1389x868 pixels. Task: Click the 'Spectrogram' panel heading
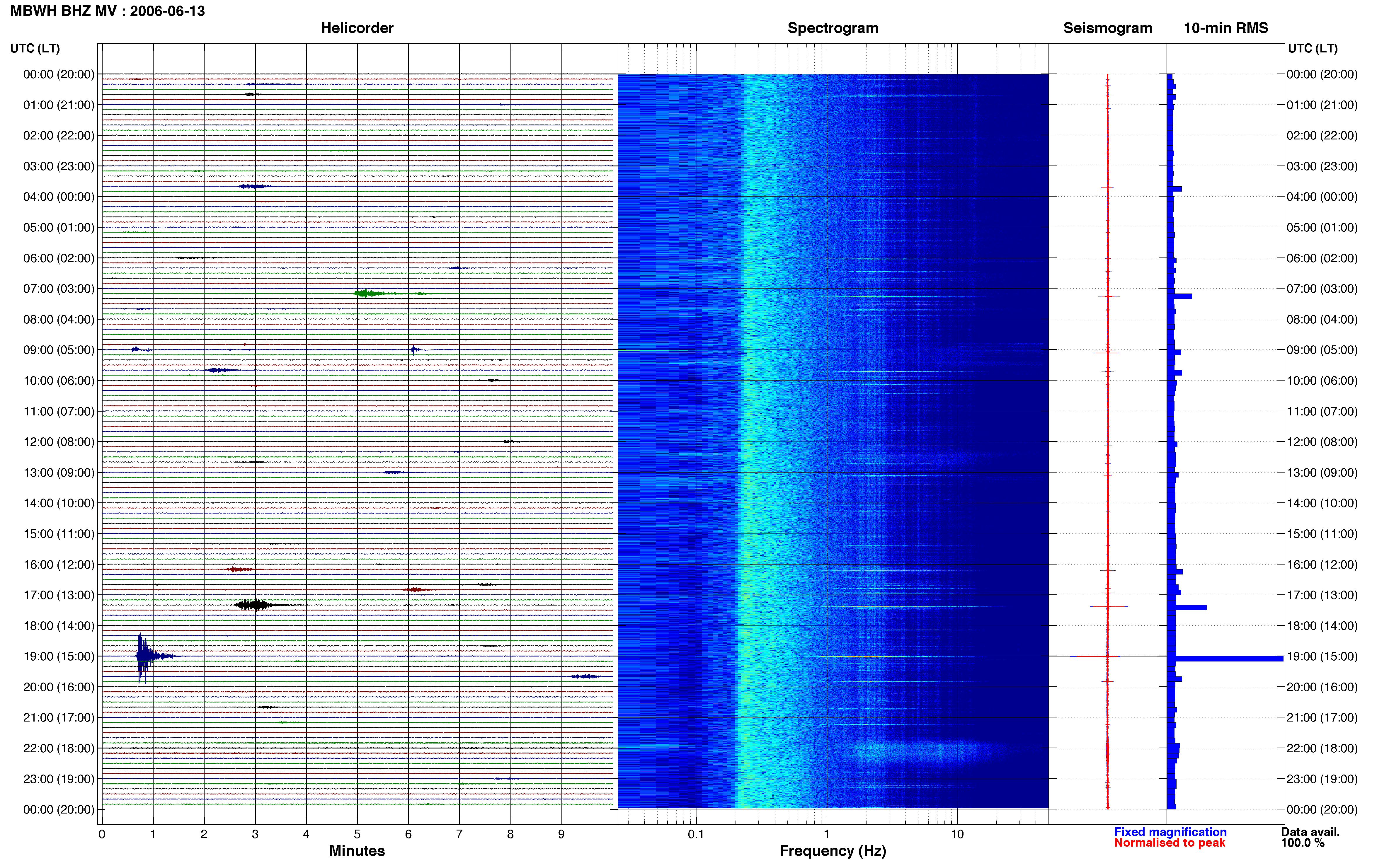833,28
